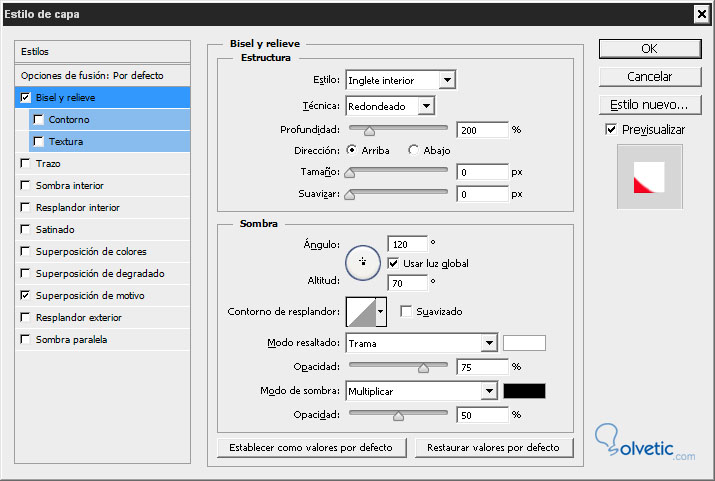Viewport: 715px width, 481px height.
Task: Enable the Sombra interior checkbox
Action: pos(26,185)
